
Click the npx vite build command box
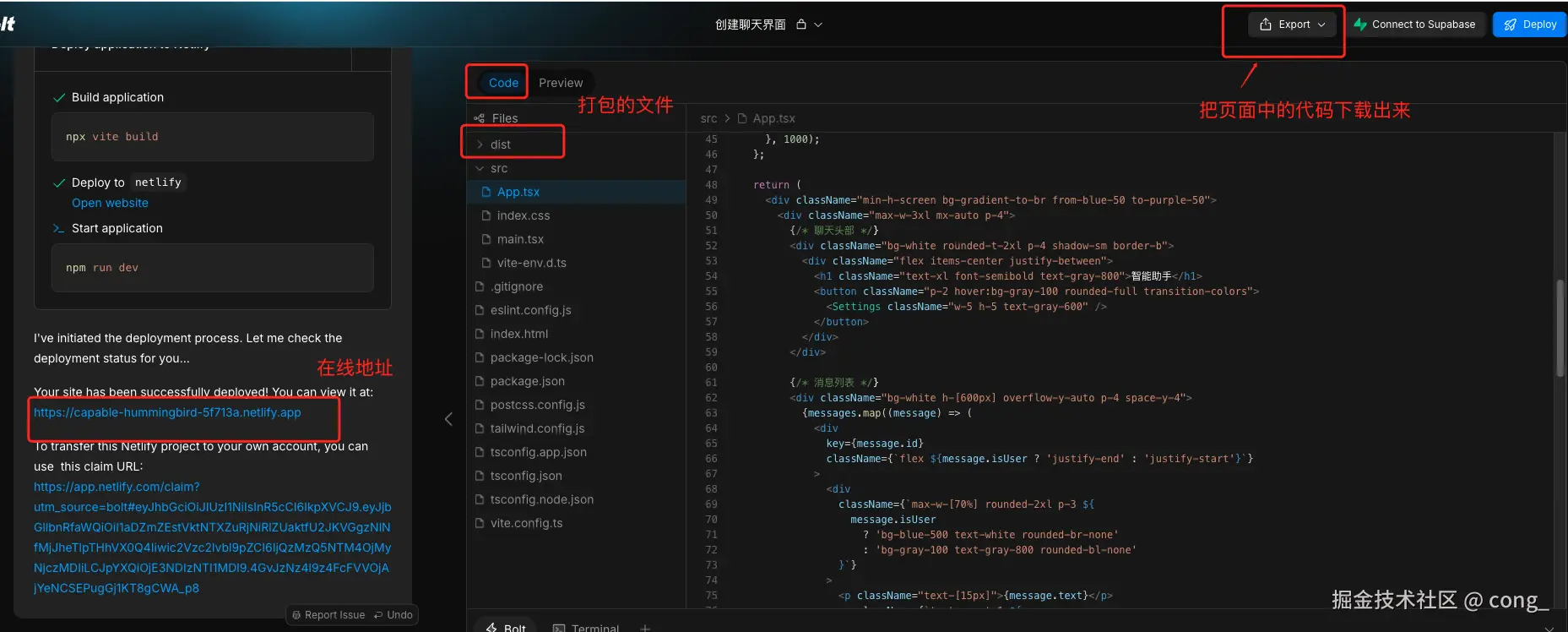pos(213,137)
